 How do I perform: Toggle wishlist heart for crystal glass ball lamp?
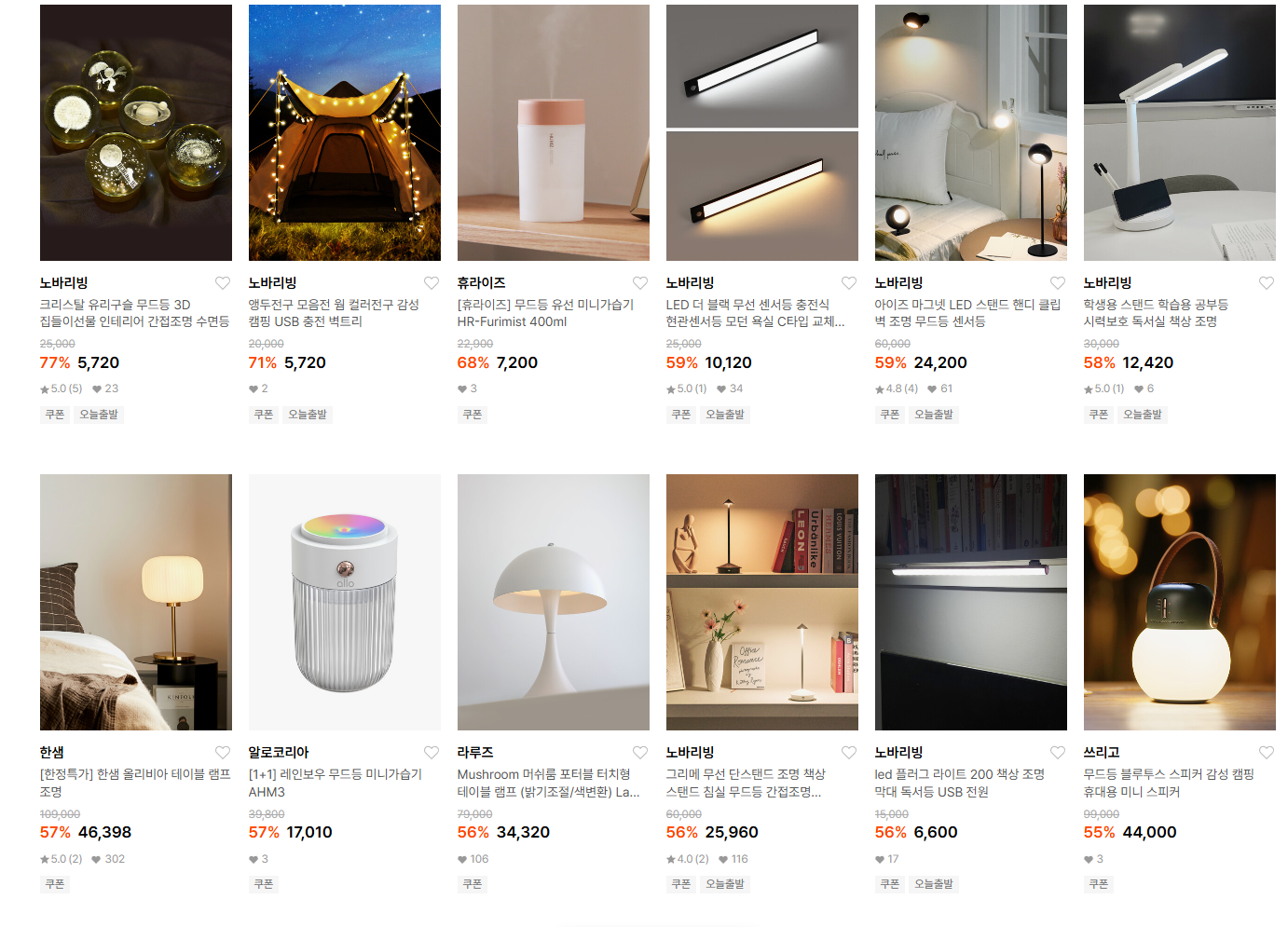[223, 283]
